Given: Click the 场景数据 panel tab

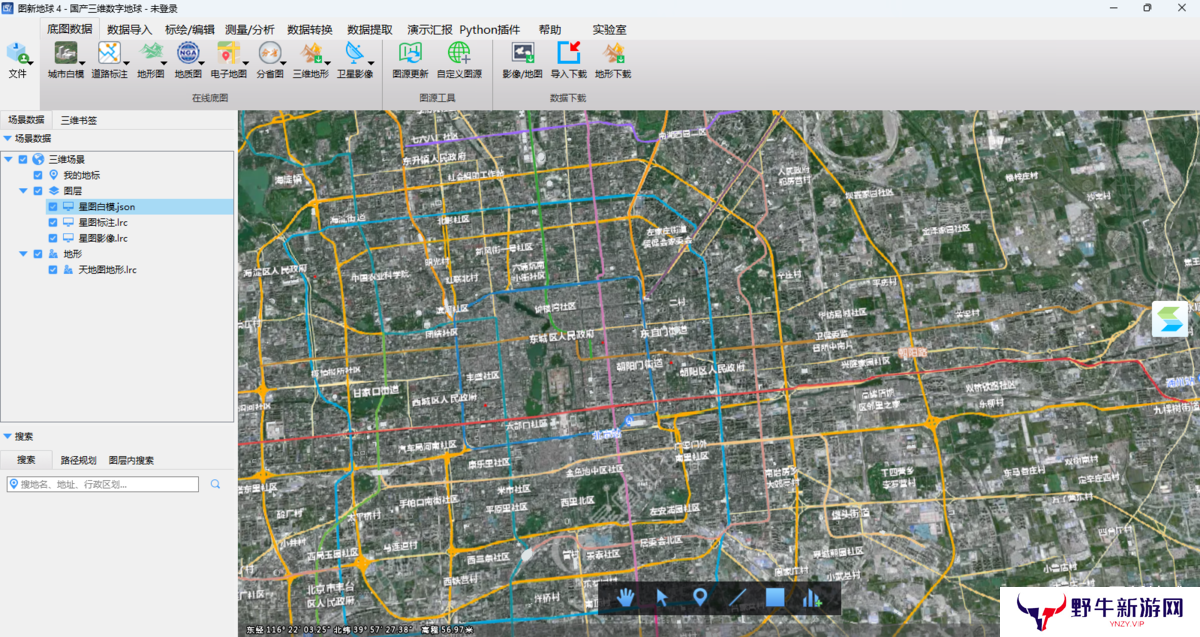Looking at the screenshot, I should click(x=26, y=120).
